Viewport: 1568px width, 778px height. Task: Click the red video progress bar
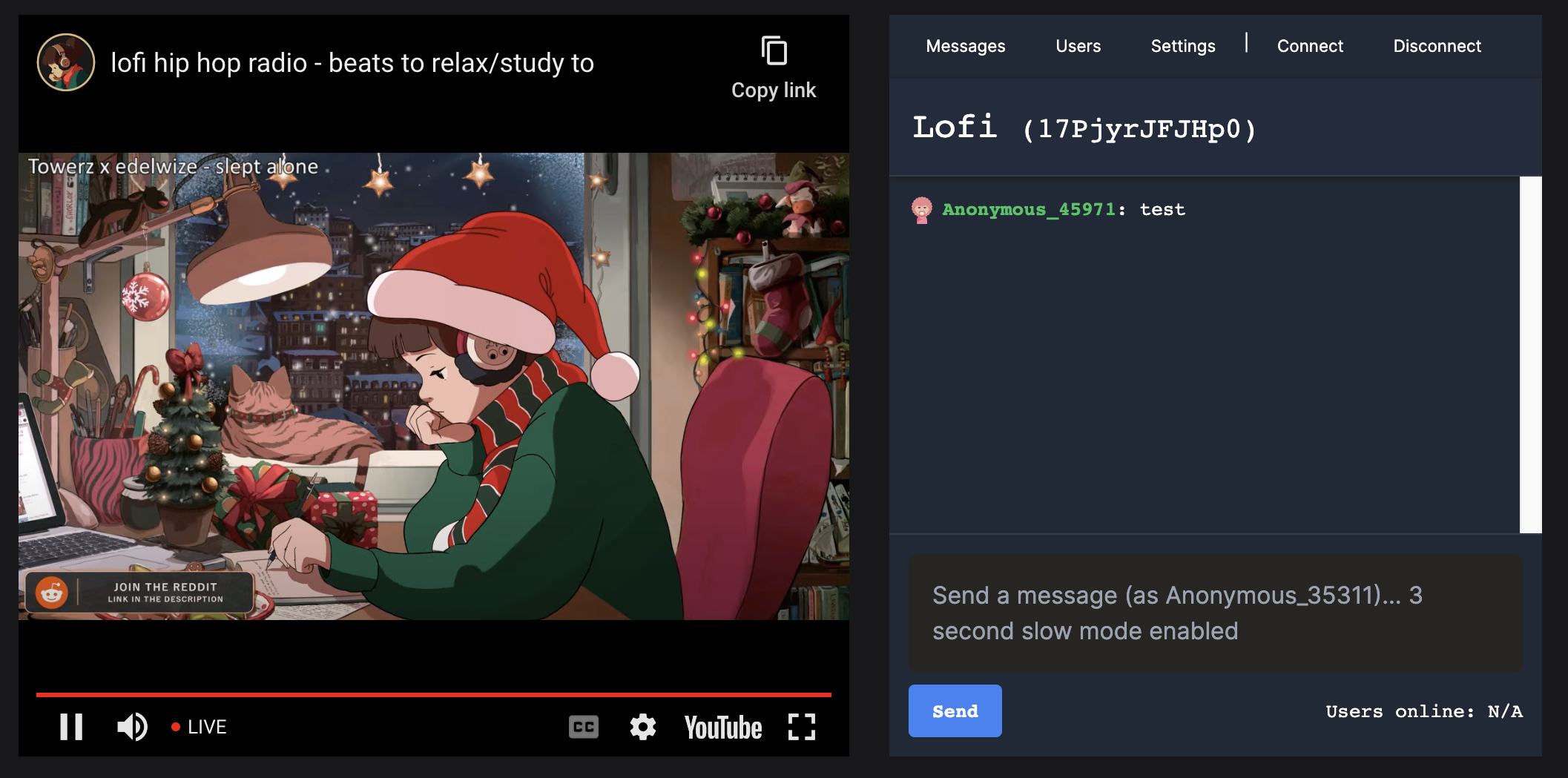pyautogui.click(x=434, y=695)
